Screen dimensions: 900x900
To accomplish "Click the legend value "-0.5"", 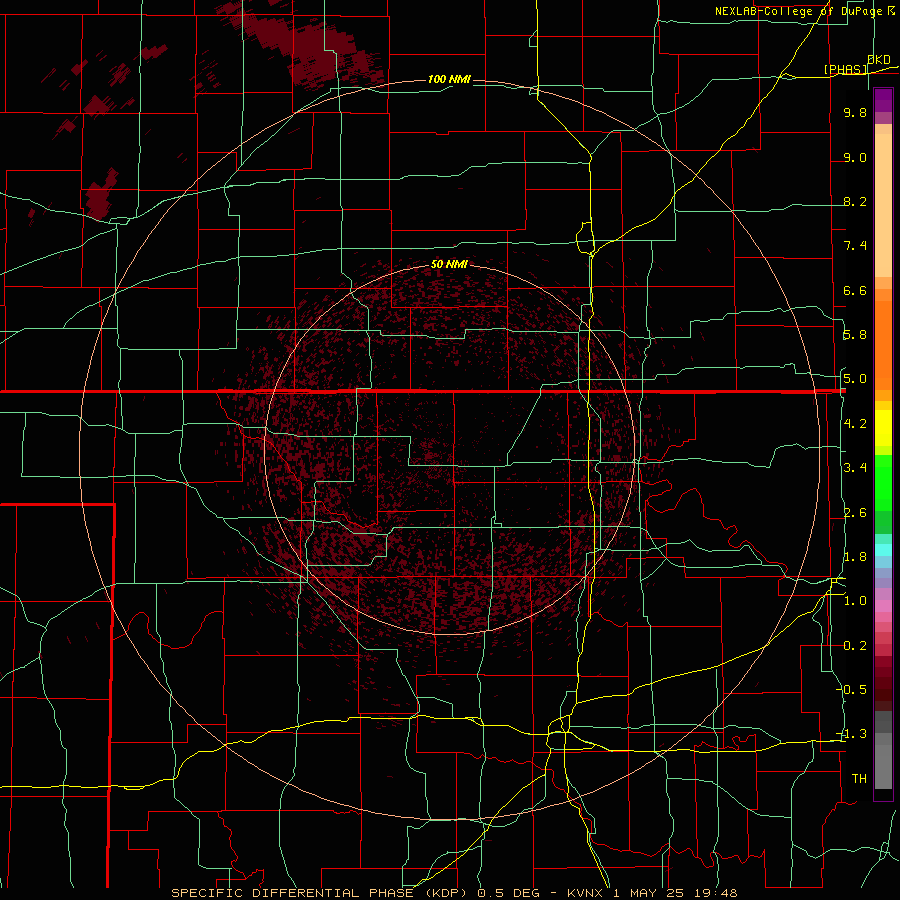I will [852, 690].
